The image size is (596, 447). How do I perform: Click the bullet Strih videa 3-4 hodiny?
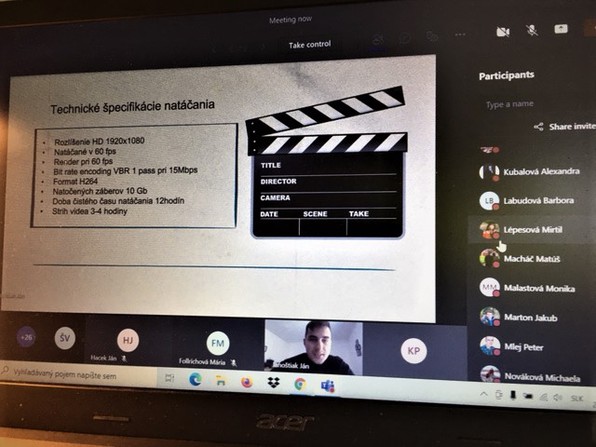(x=89, y=211)
